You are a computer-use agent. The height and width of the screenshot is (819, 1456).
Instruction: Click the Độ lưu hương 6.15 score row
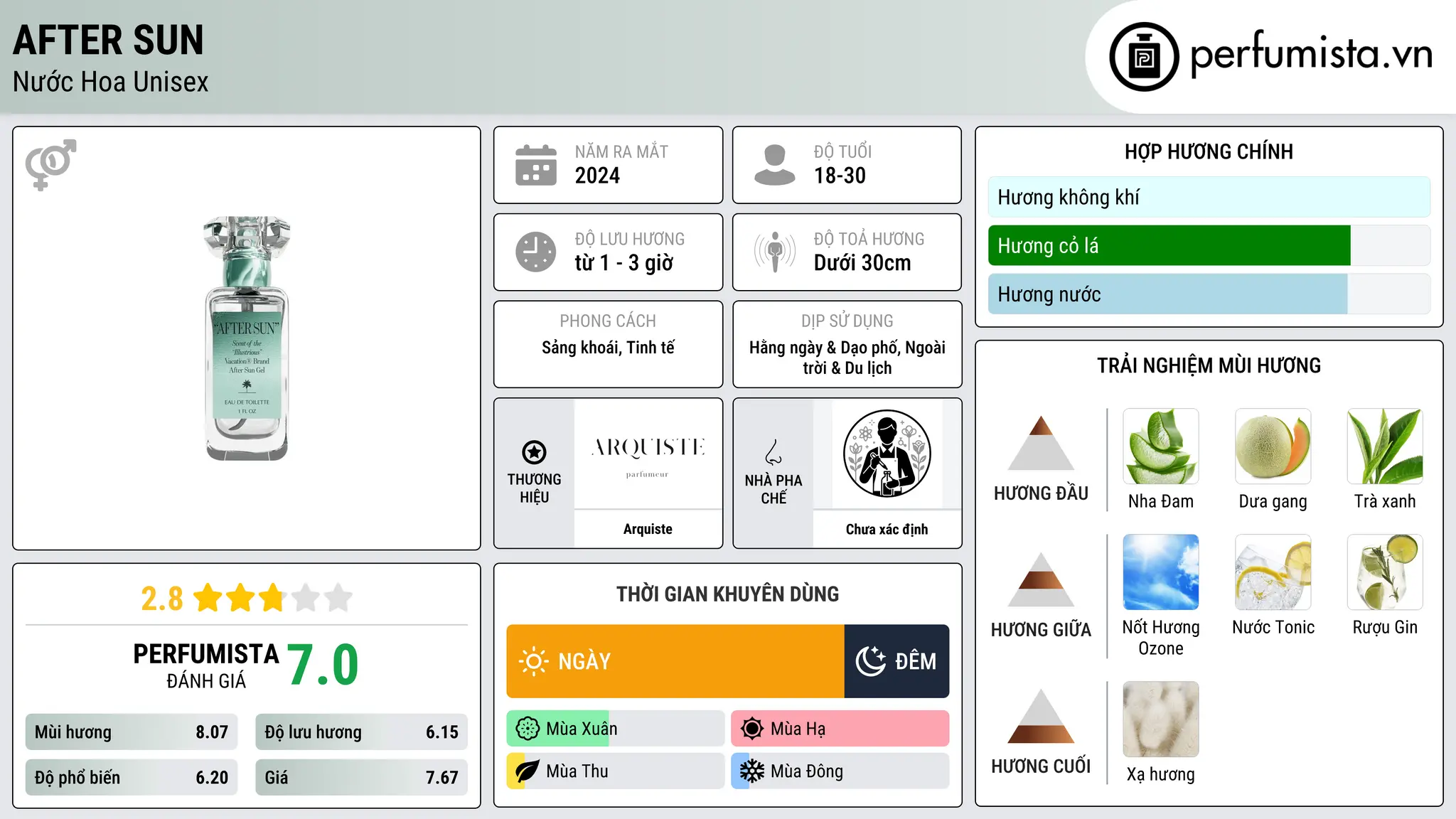pos(361,732)
